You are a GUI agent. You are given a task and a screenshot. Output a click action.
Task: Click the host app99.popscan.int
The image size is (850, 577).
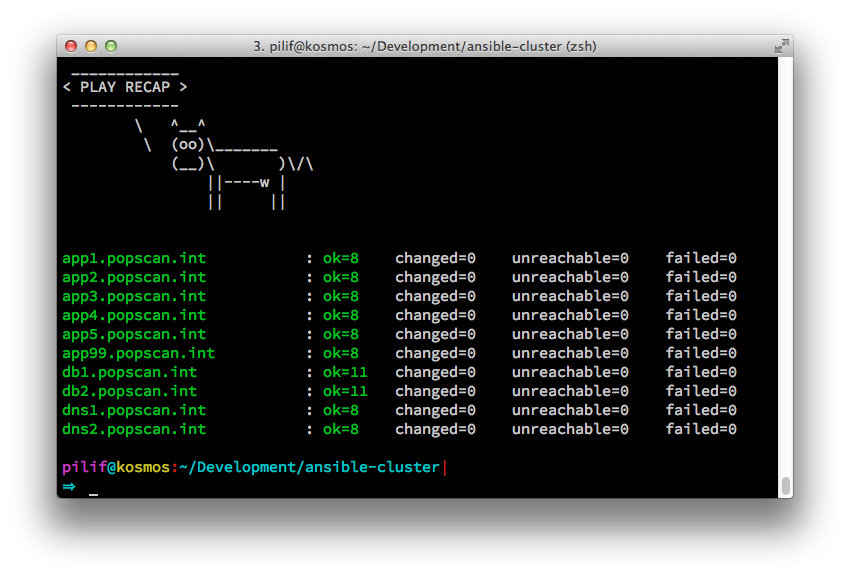pos(139,353)
